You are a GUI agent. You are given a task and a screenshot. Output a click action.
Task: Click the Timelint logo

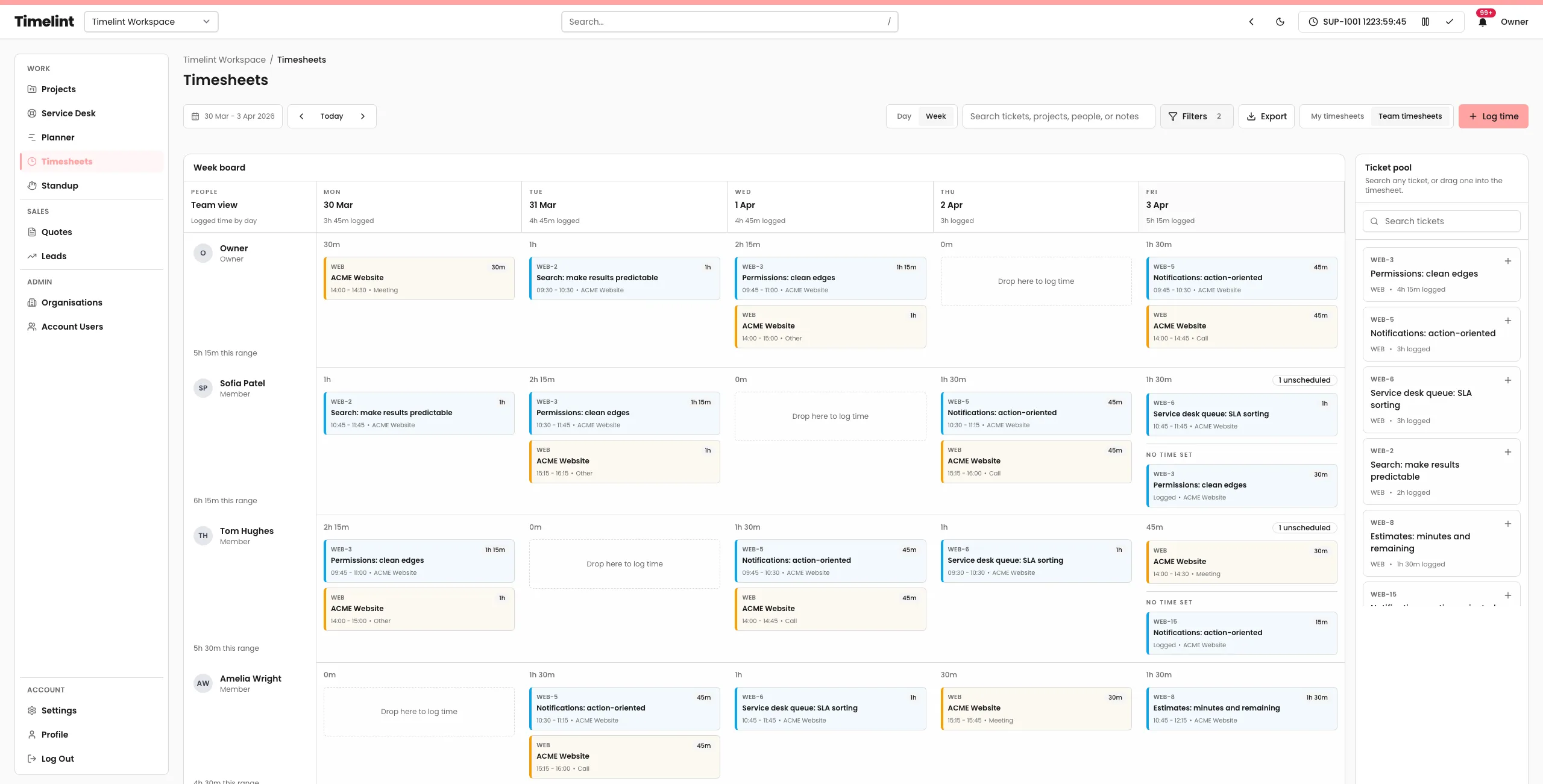[44, 22]
